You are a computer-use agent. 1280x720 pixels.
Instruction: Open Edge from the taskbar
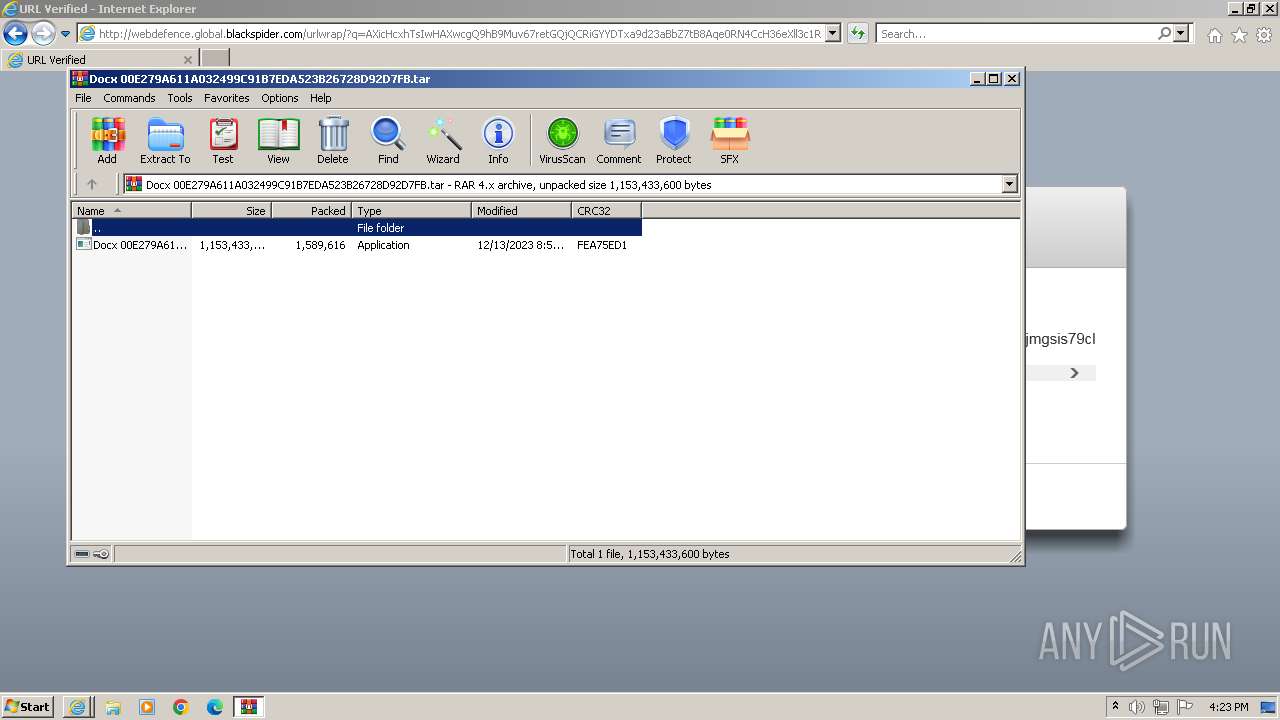[x=215, y=707]
